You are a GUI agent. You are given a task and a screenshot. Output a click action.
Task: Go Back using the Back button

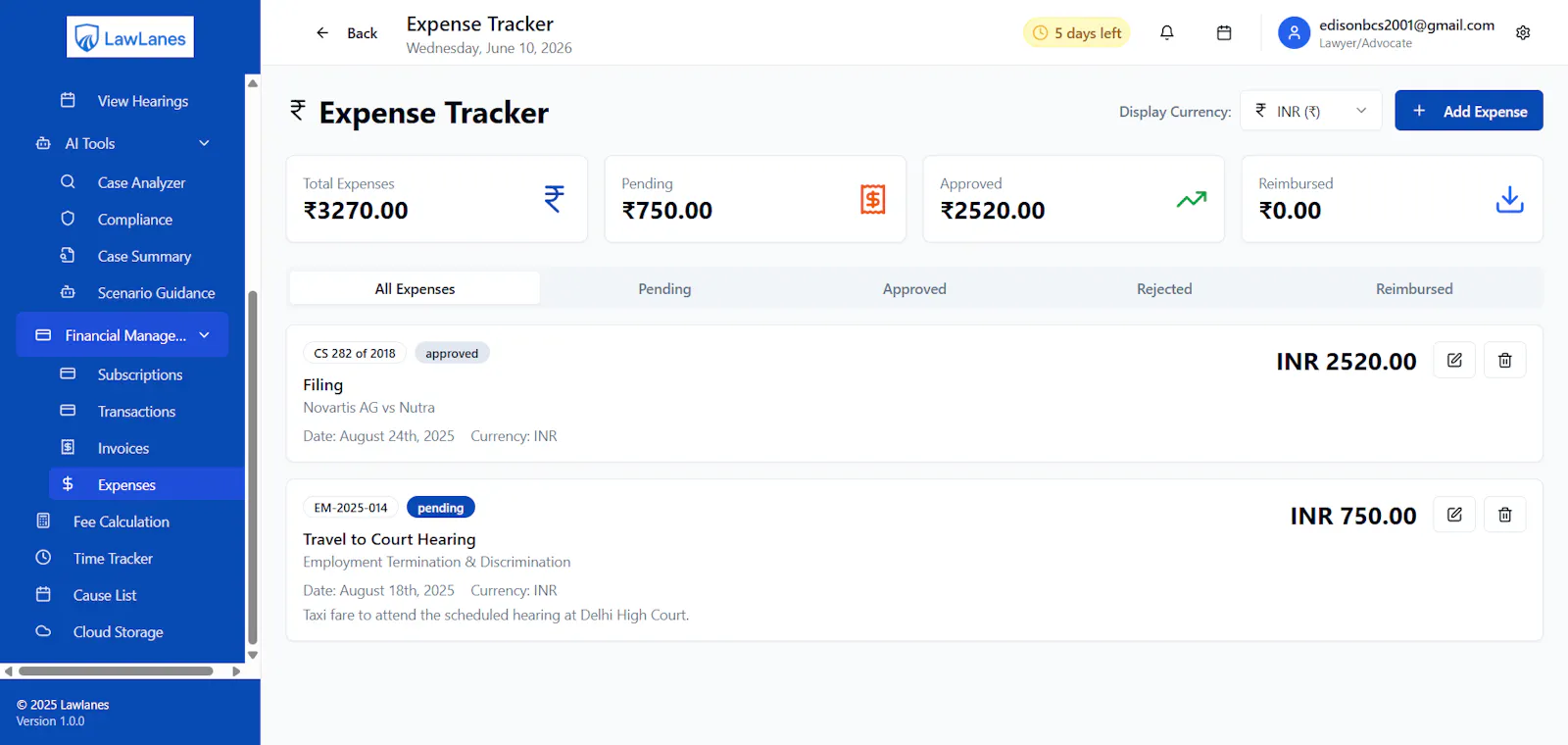[x=347, y=32]
